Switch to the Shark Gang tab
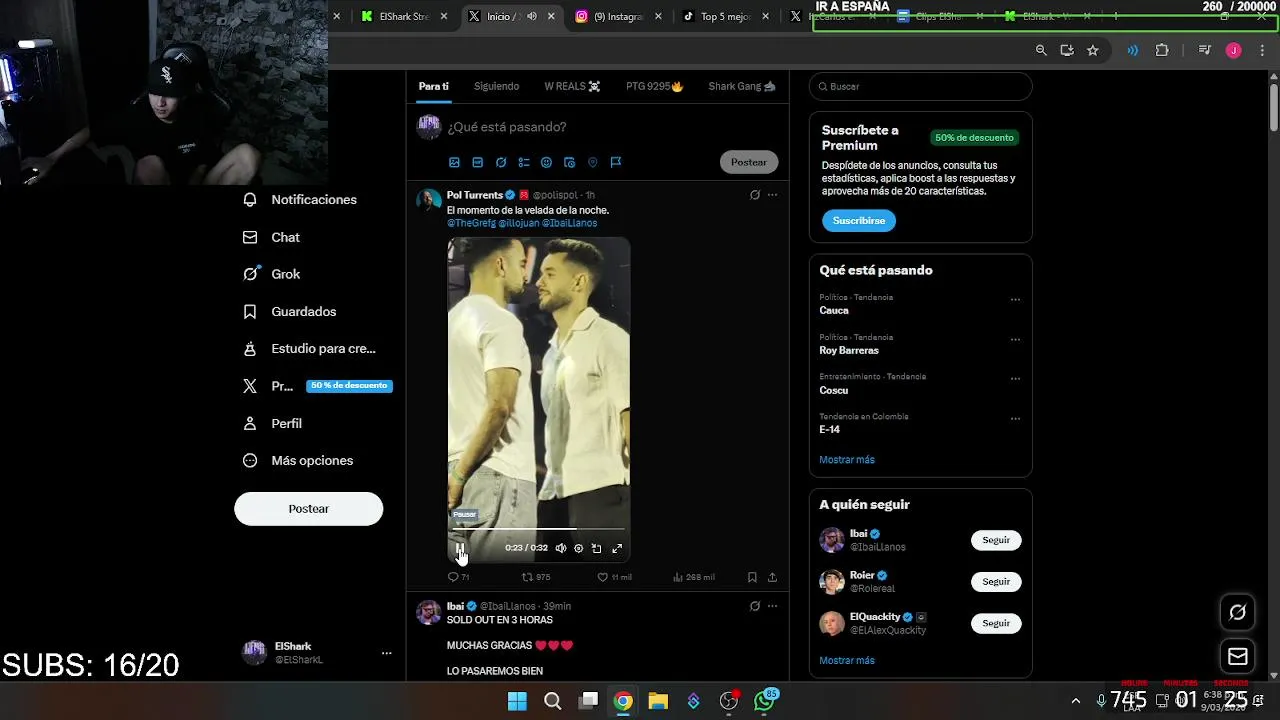 pyautogui.click(x=741, y=87)
